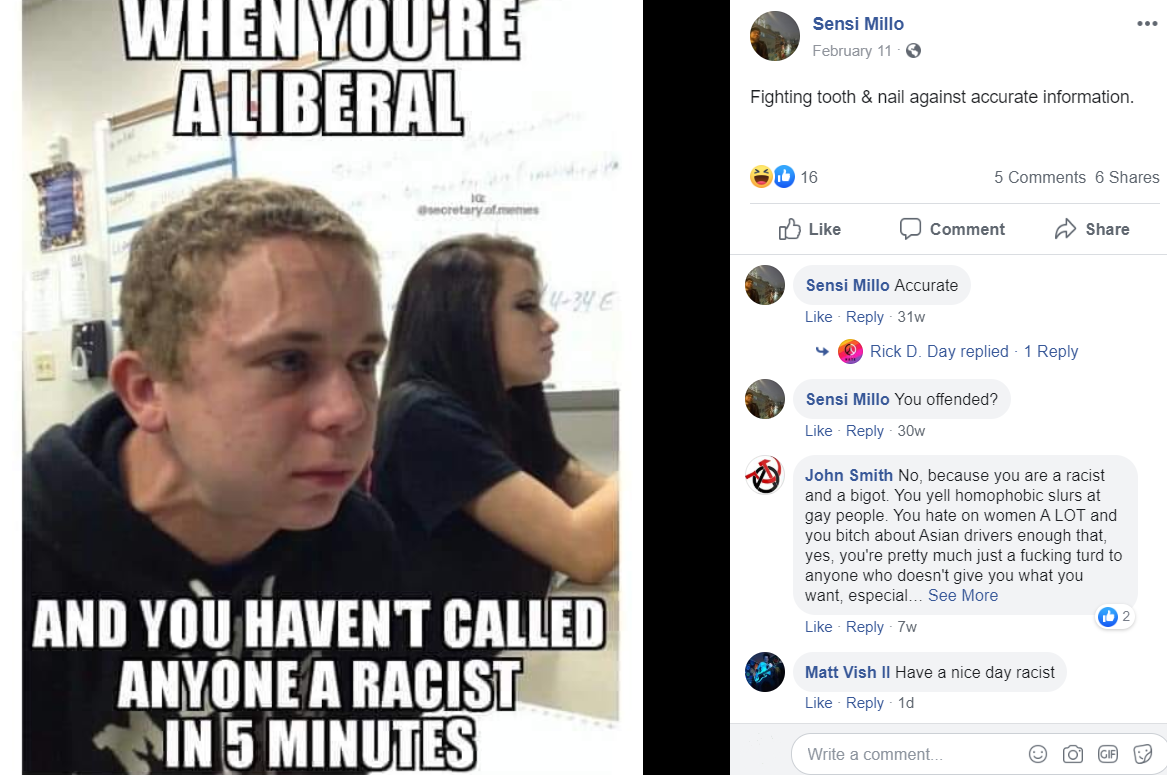Open the GIF picker icon

point(1107,754)
